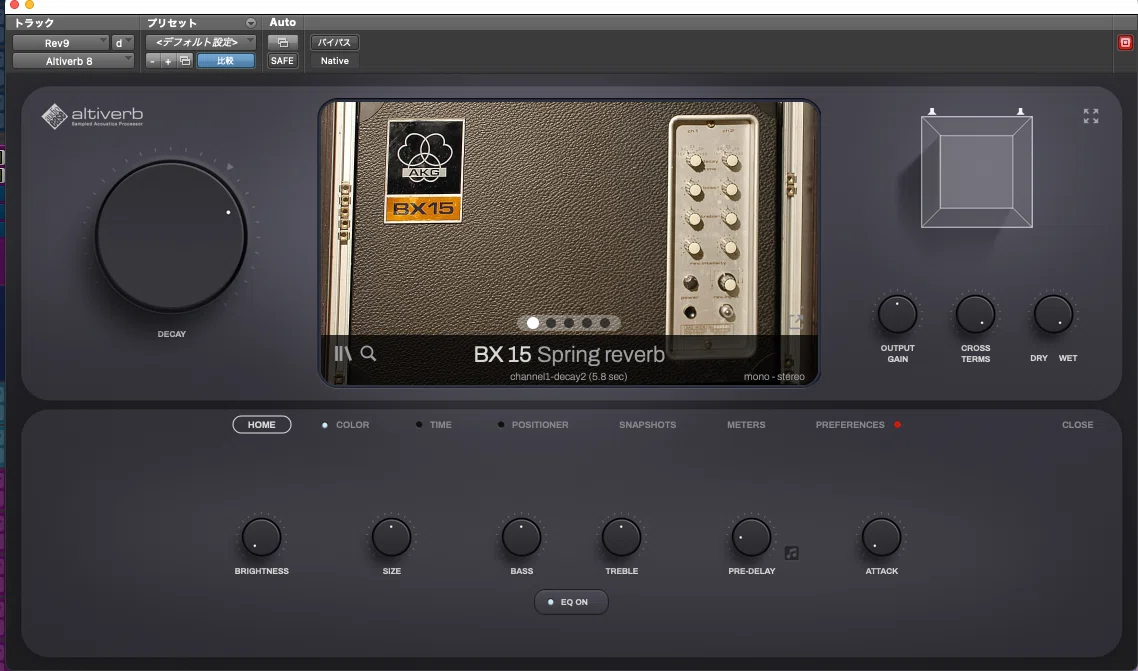The height and width of the screenshot is (671, 1138).
Task: Click the ATTACK knob
Action: (x=881, y=538)
